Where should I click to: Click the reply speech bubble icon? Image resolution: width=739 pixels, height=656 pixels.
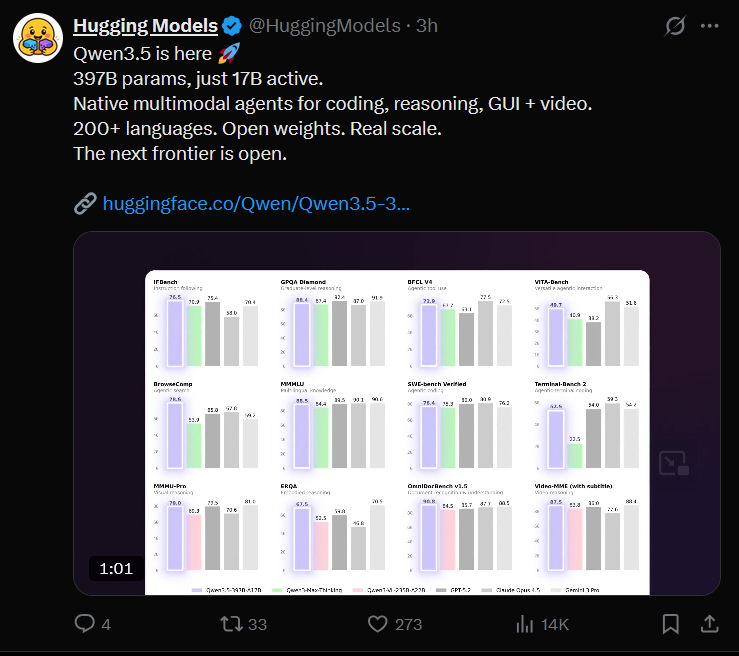point(85,624)
